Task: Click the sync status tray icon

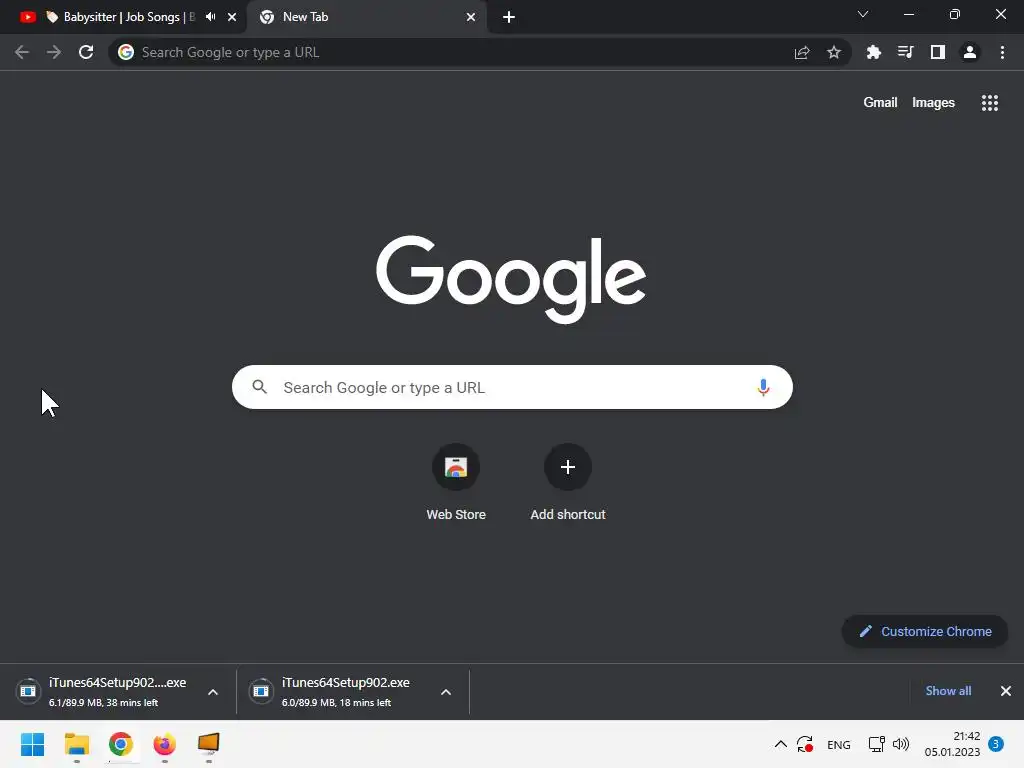Action: (805, 744)
